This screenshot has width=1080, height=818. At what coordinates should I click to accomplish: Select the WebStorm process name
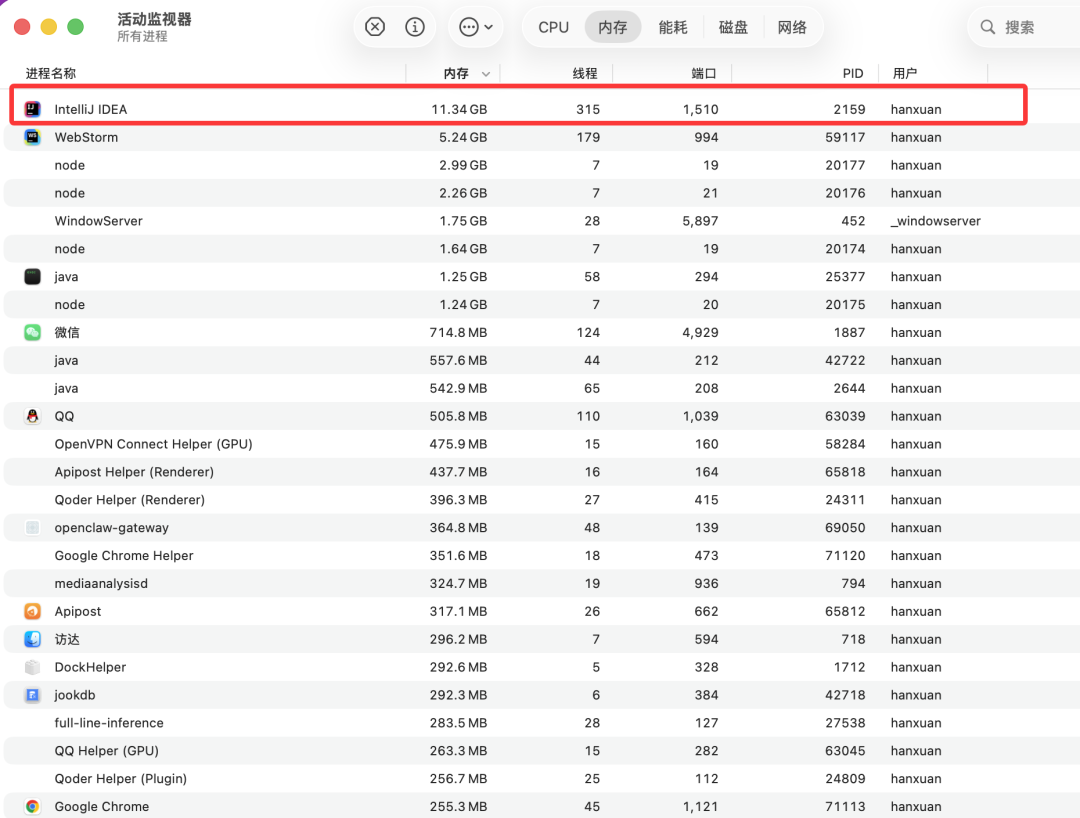86,137
